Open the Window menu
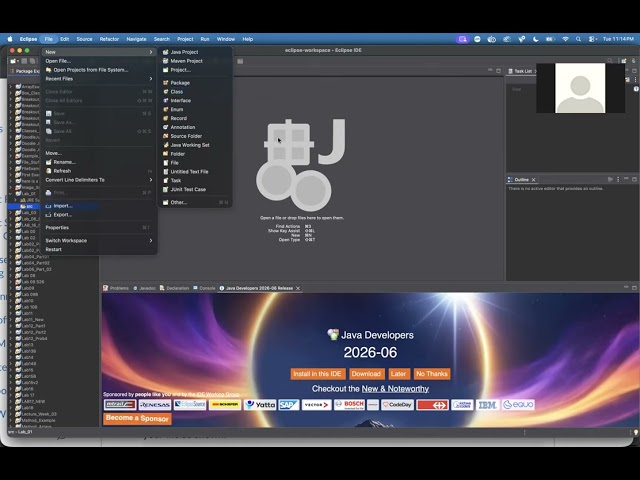This screenshot has height=480, width=640. (226, 39)
